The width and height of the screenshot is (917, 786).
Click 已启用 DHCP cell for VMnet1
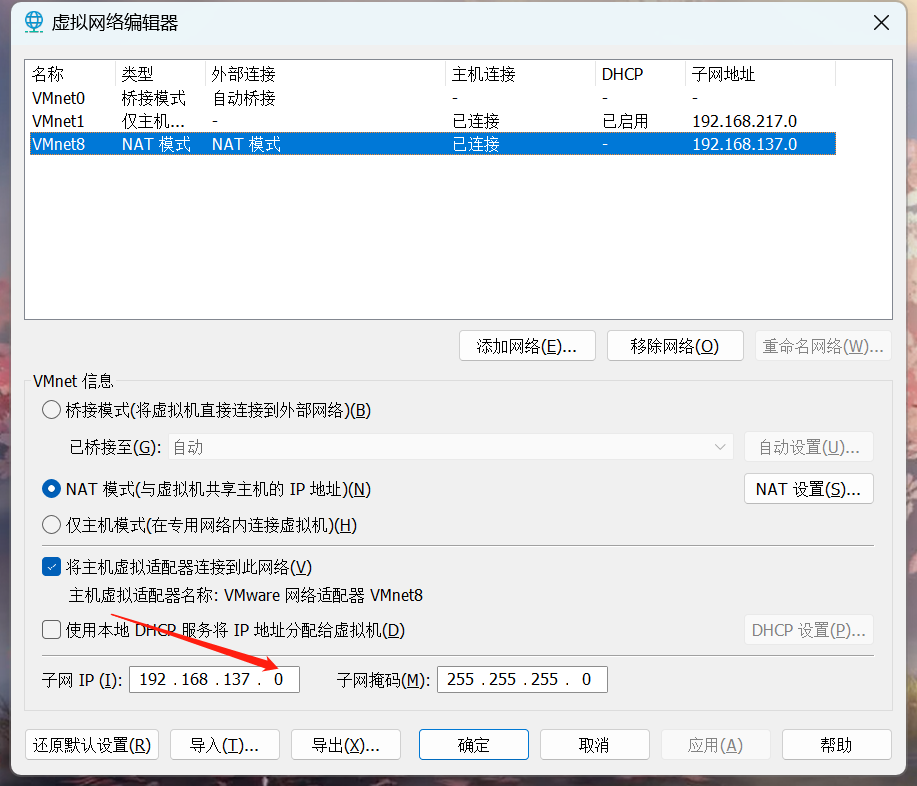click(x=625, y=121)
